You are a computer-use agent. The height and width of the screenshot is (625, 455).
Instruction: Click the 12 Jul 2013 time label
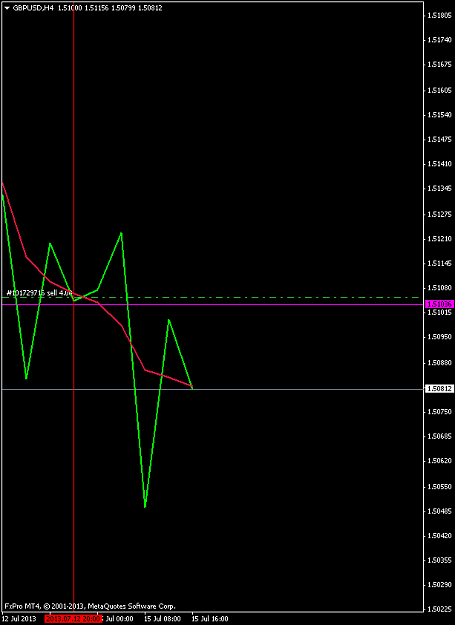pyautogui.click(x=19, y=619)
